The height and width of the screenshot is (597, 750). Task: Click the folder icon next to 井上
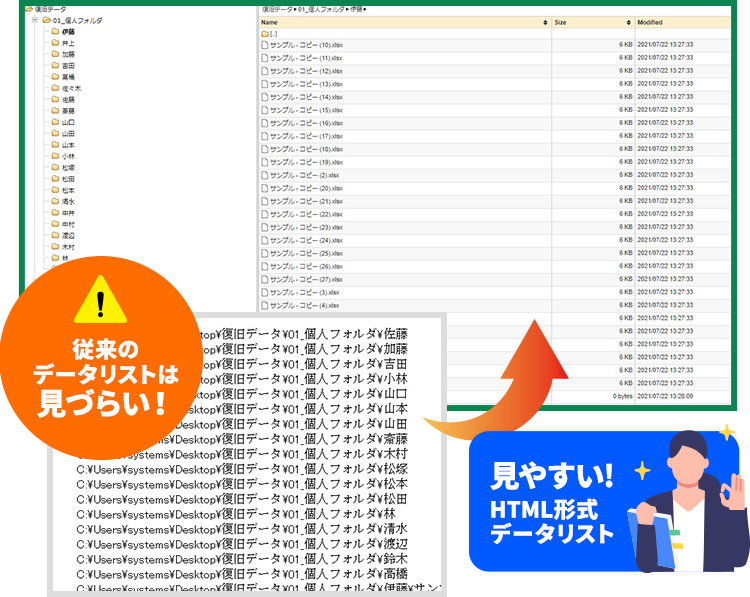(55, 43)
